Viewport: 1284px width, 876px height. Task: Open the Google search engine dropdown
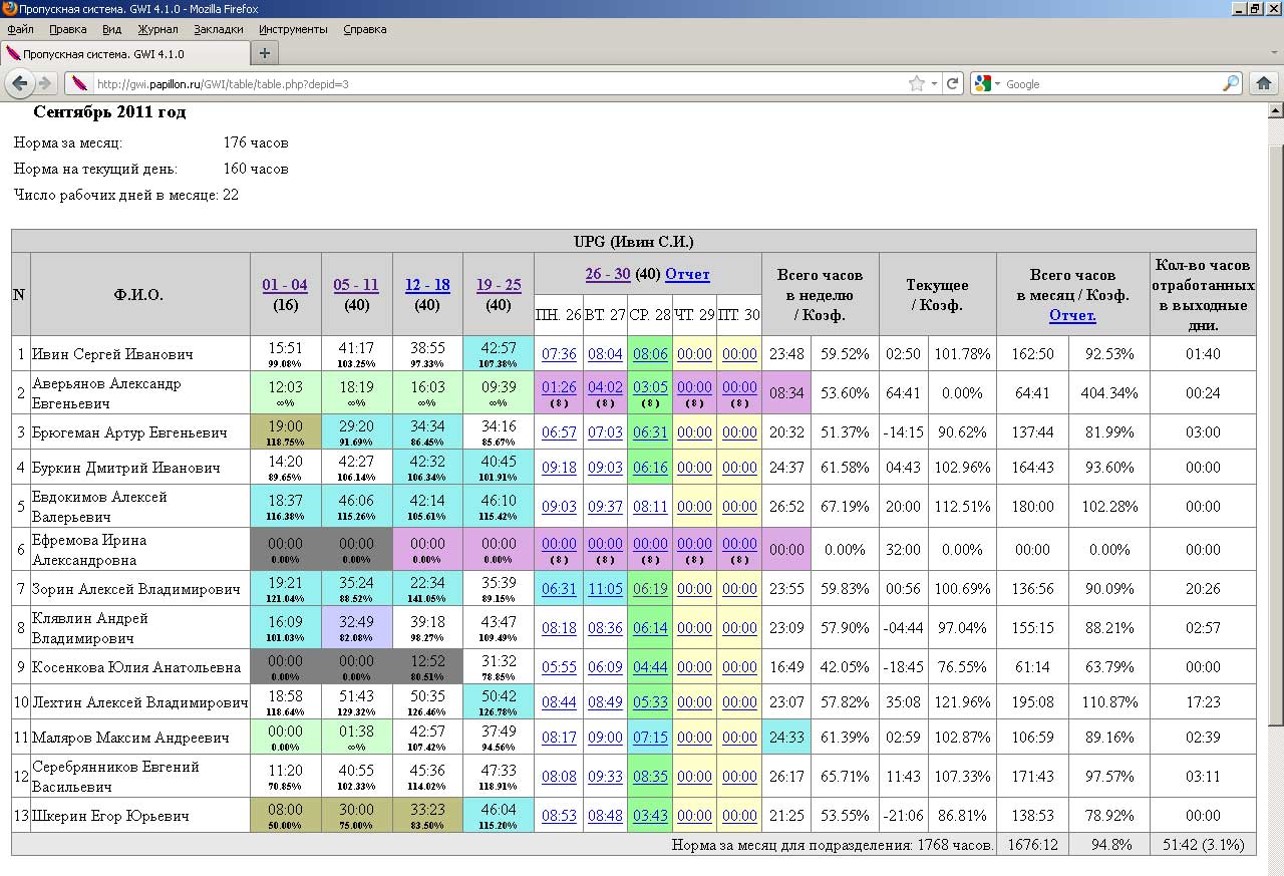pyautogui.click(x=988, y=84)
